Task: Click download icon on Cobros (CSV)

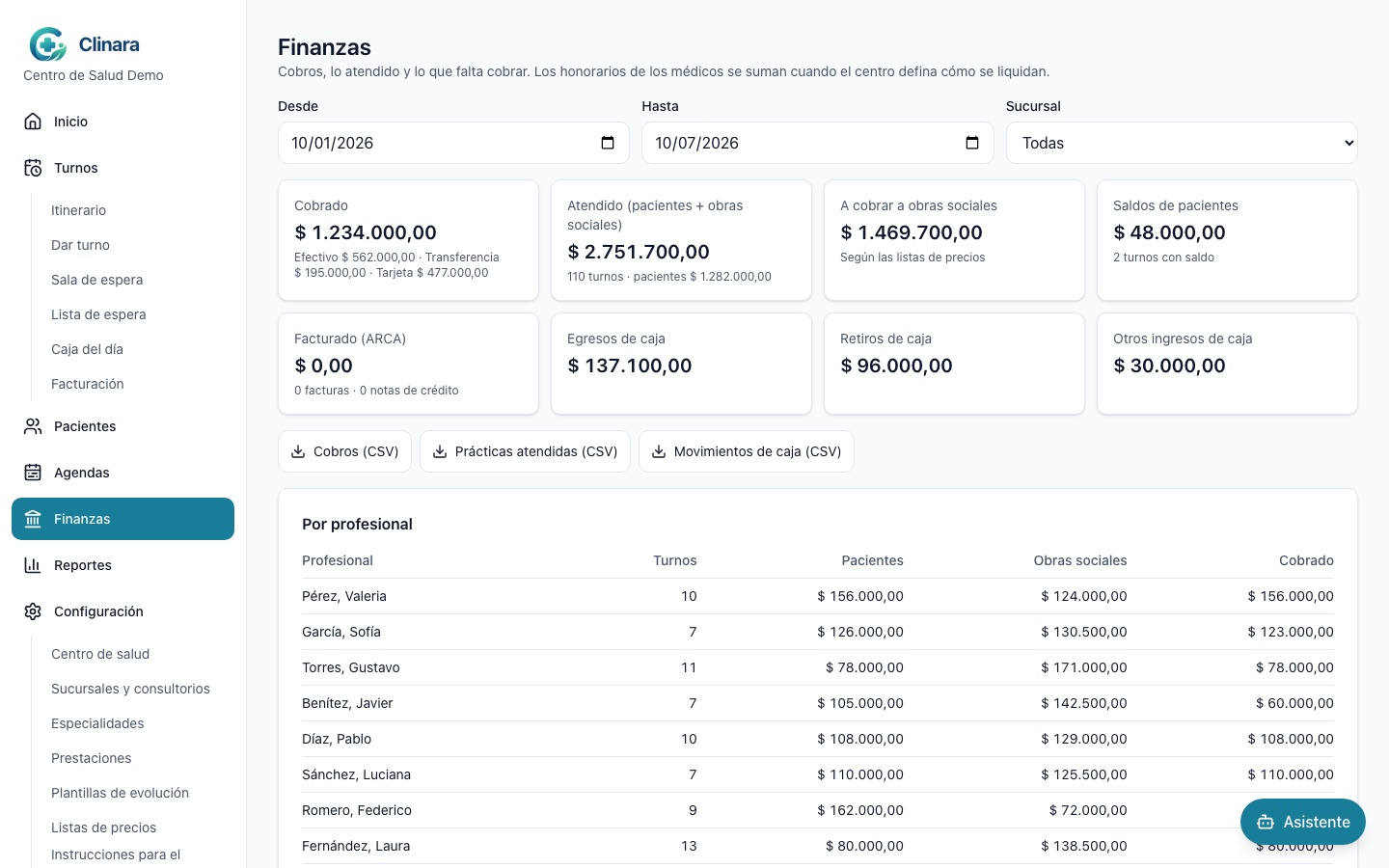Action: [x=299, y=451]
